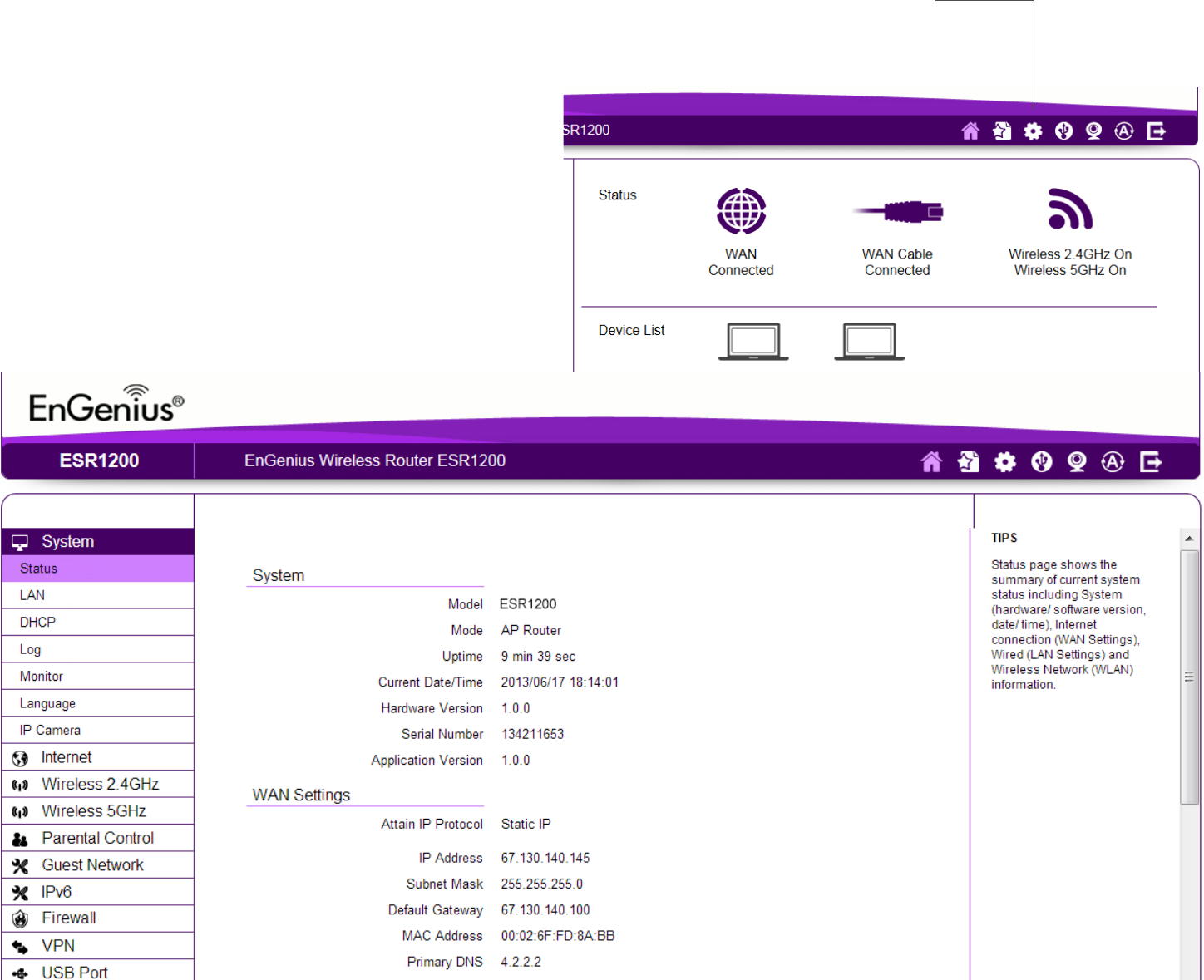Screen dimensions: 1204x980
Task: Expand the Wireless 5GHz section
Action: [x=97, y=811]
